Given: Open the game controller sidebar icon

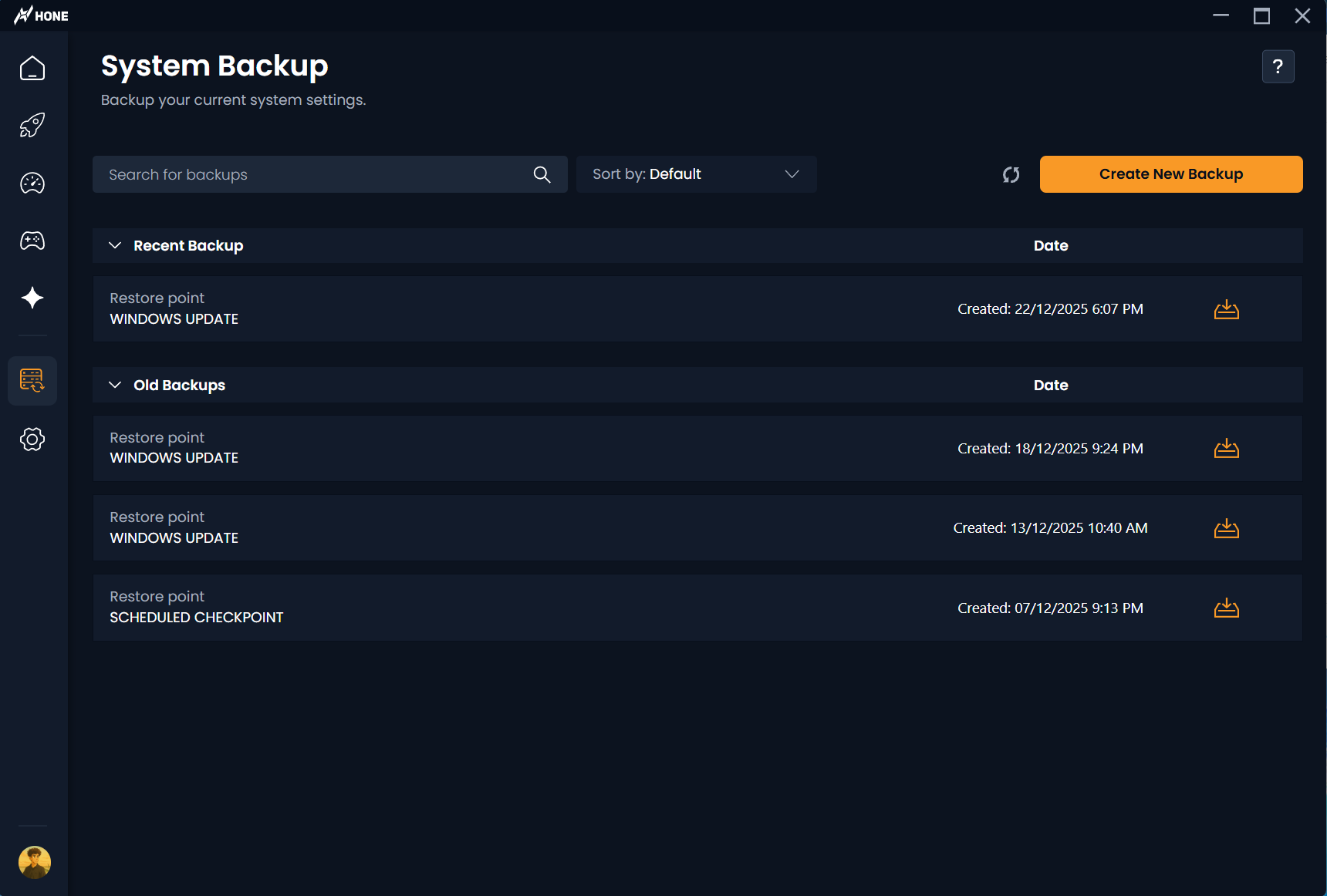Looking at the screenshot, I should click(32, 241).
